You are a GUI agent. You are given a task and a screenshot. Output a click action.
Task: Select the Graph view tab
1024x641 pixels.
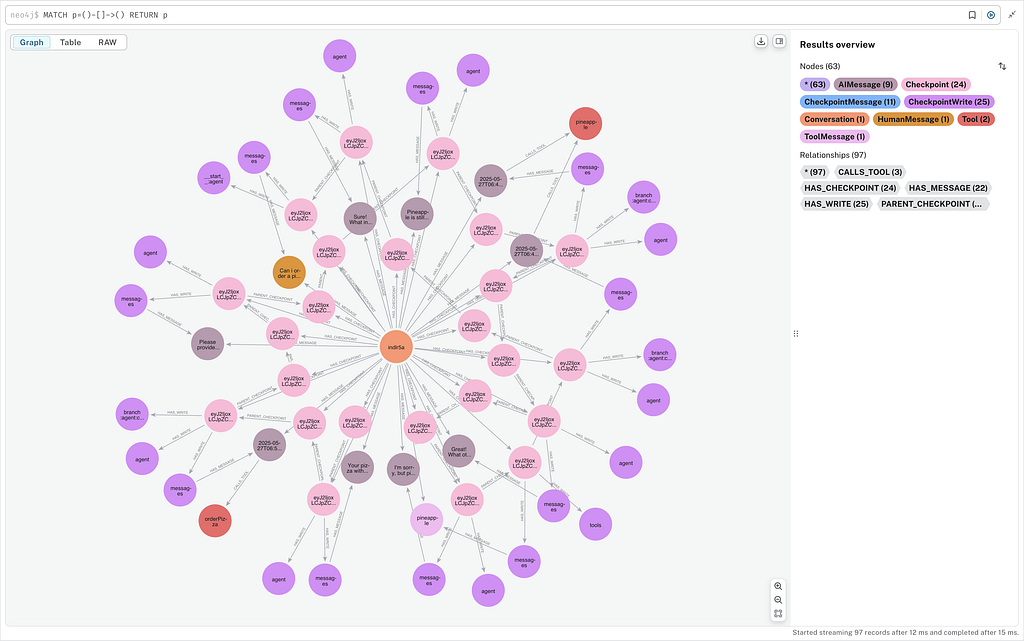32,43
